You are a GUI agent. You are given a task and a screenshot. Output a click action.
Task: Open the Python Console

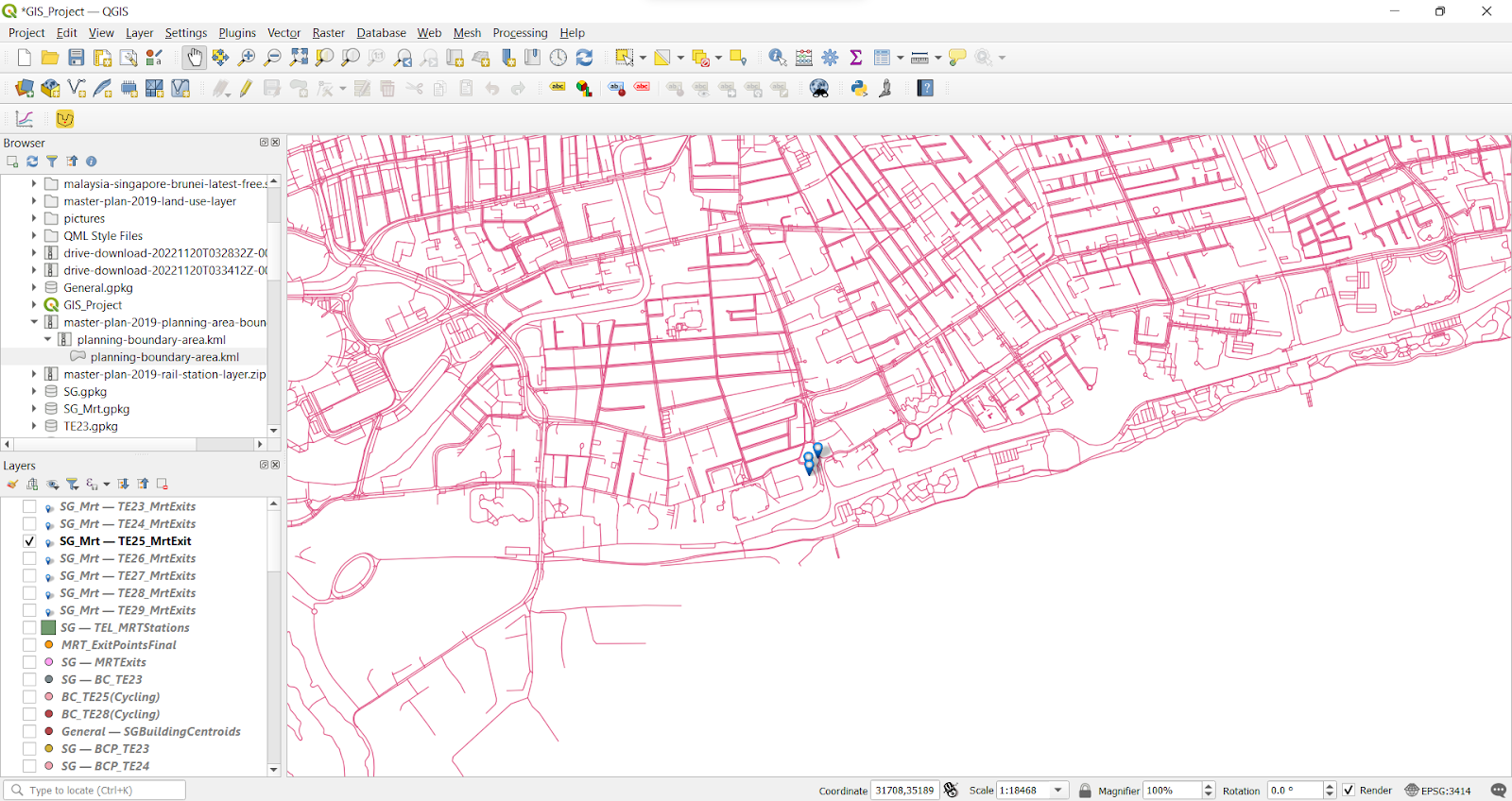point(859,88)
